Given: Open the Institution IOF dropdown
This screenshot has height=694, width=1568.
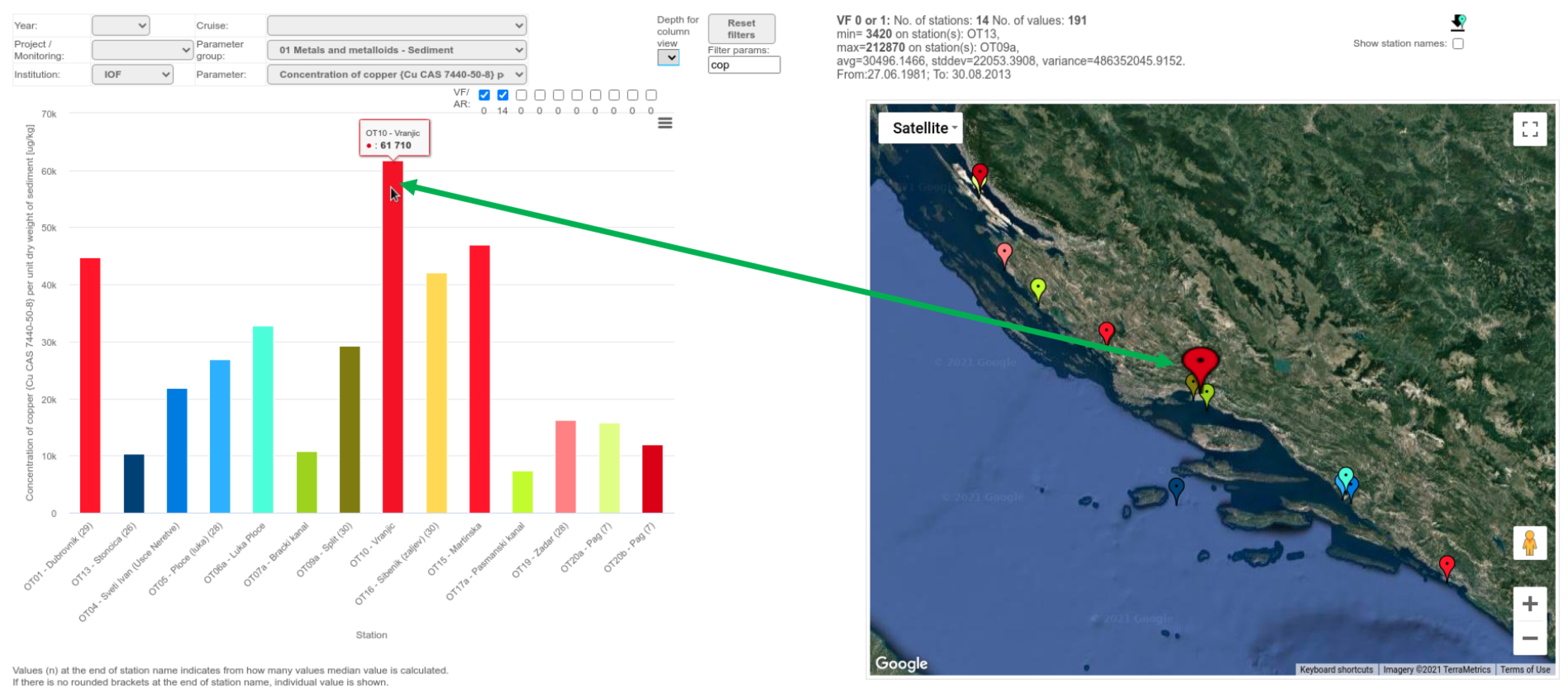Looking at the screenshot, I should pyautogui.click(x=132, y=74).
